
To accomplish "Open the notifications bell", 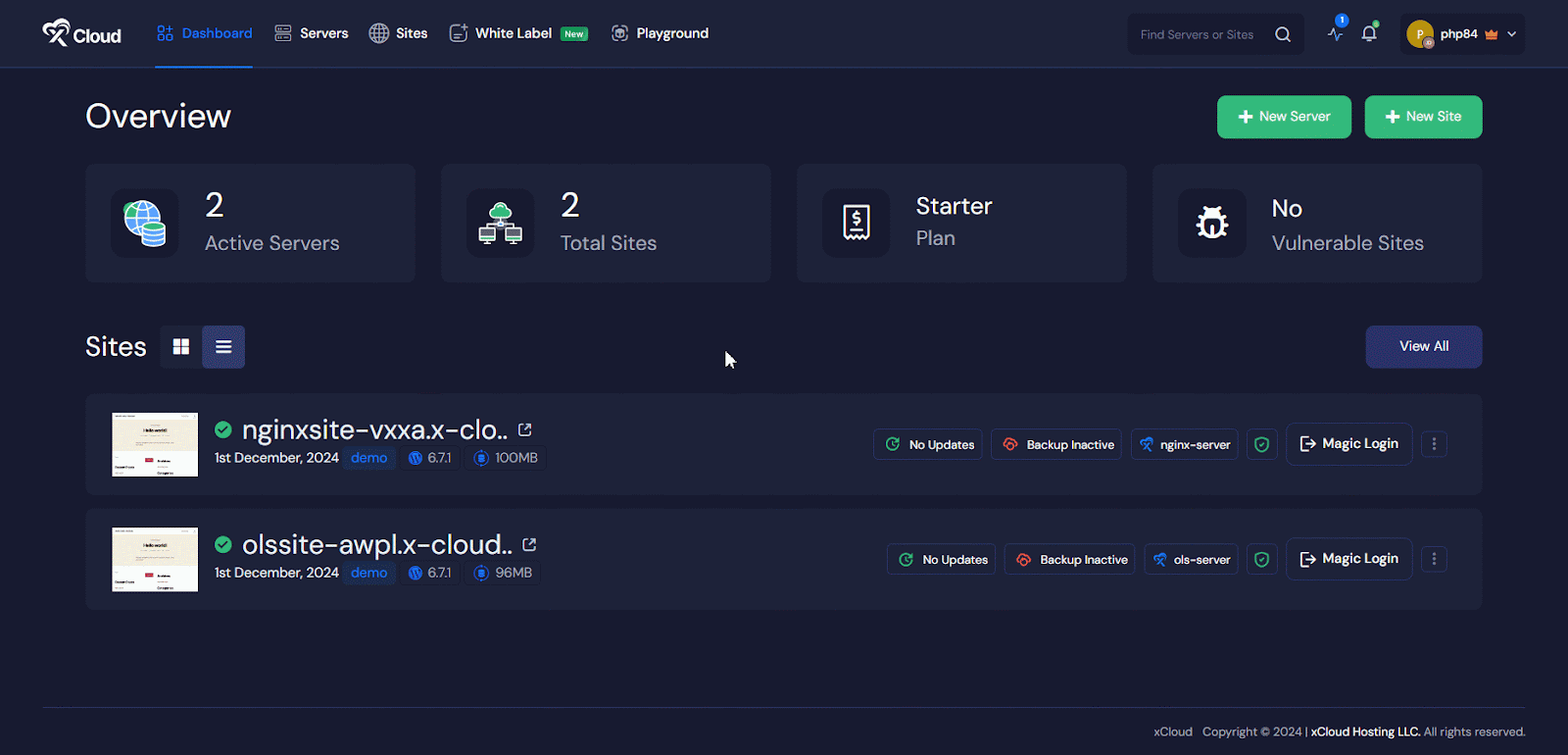I will click(1369, 33).
